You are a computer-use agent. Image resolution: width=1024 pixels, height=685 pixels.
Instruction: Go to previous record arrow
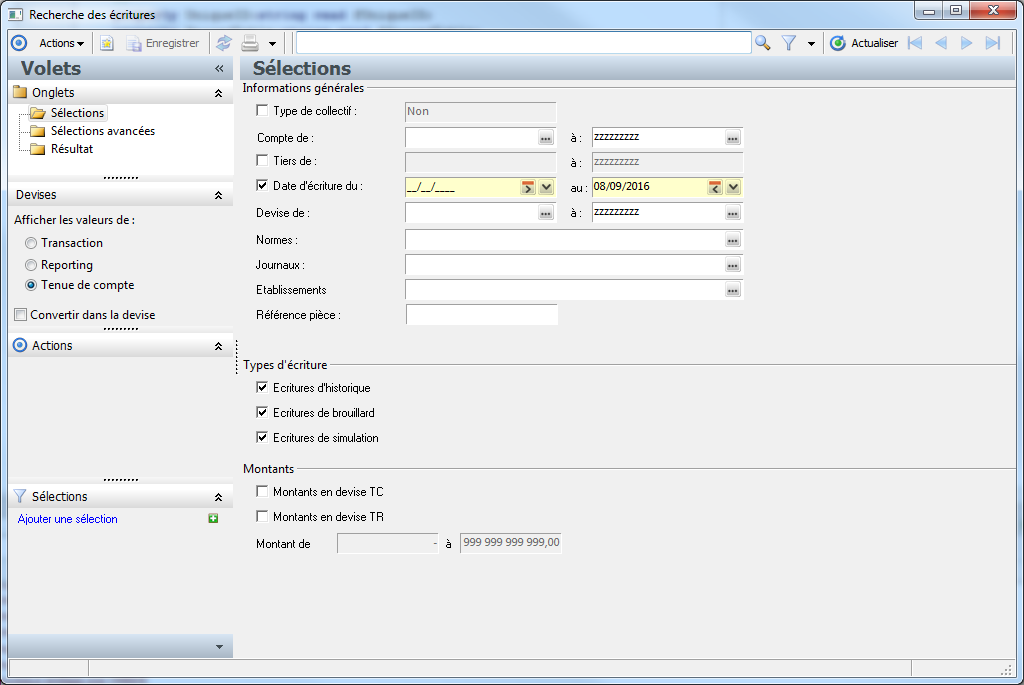click(x=941, y=43)
